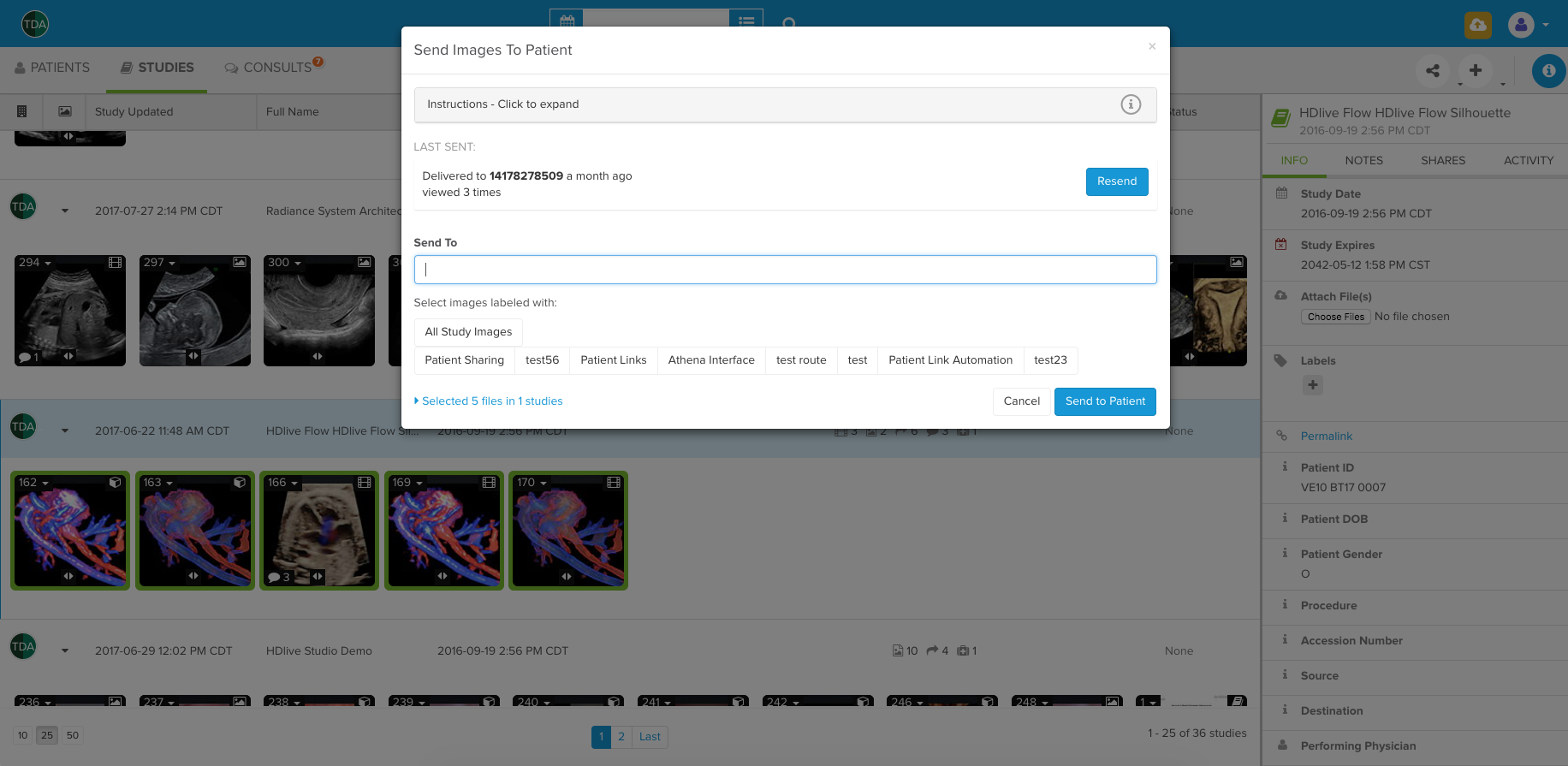This screenshot has width=1568, height=766.
Task: Switch to the Studies tab
Action: (157, 68)
